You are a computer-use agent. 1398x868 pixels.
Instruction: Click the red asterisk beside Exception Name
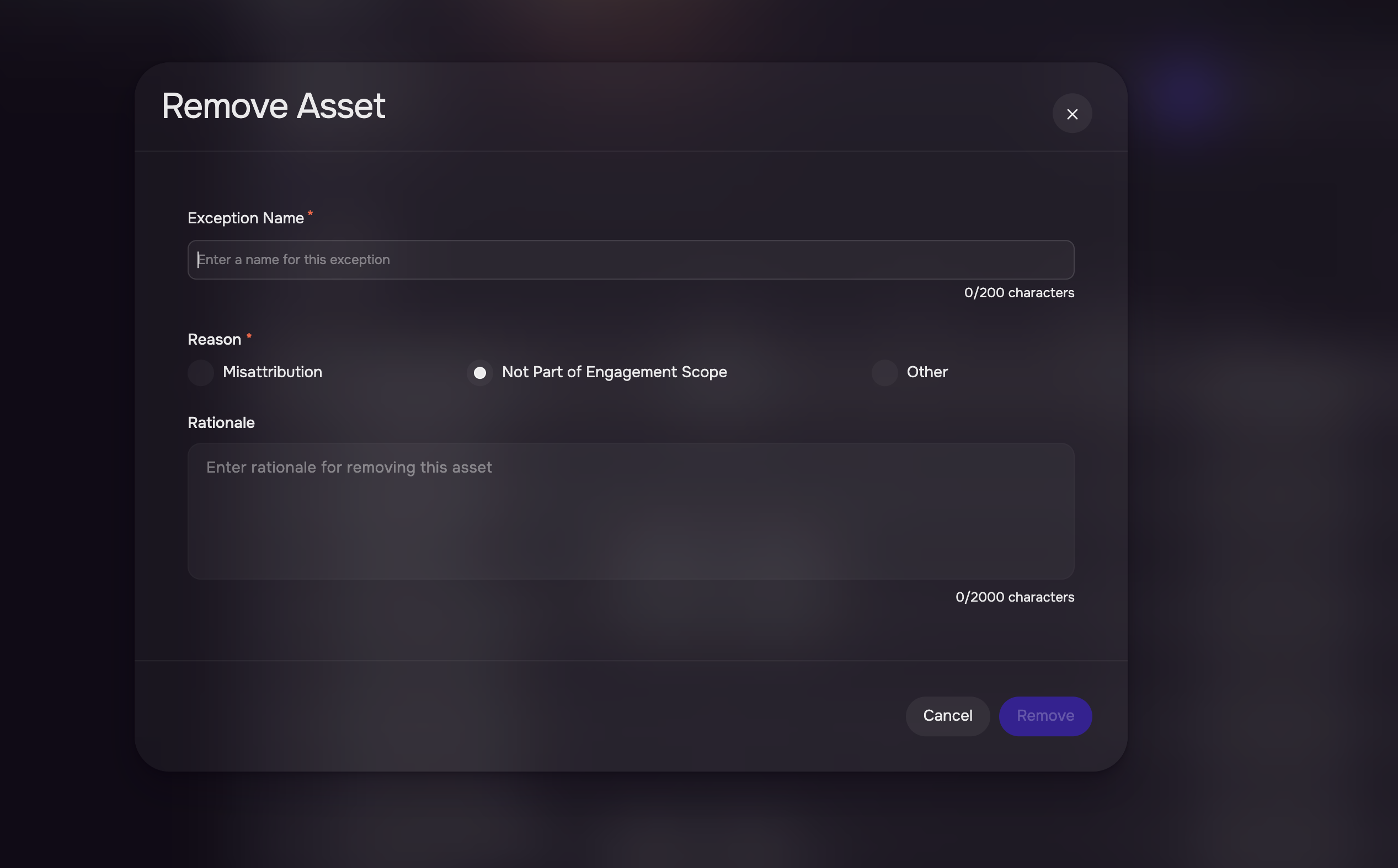[310, 214]
